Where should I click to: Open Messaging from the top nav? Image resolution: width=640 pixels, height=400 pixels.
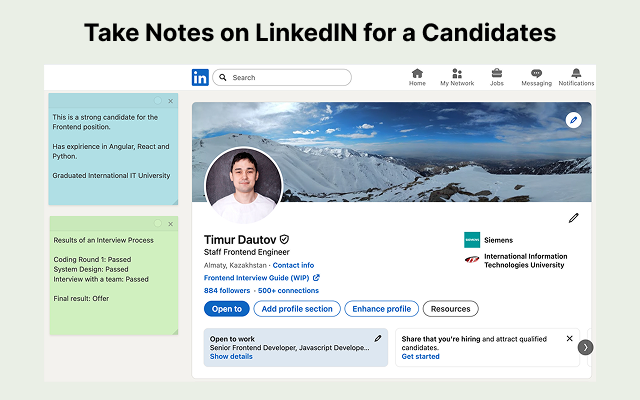536,78
